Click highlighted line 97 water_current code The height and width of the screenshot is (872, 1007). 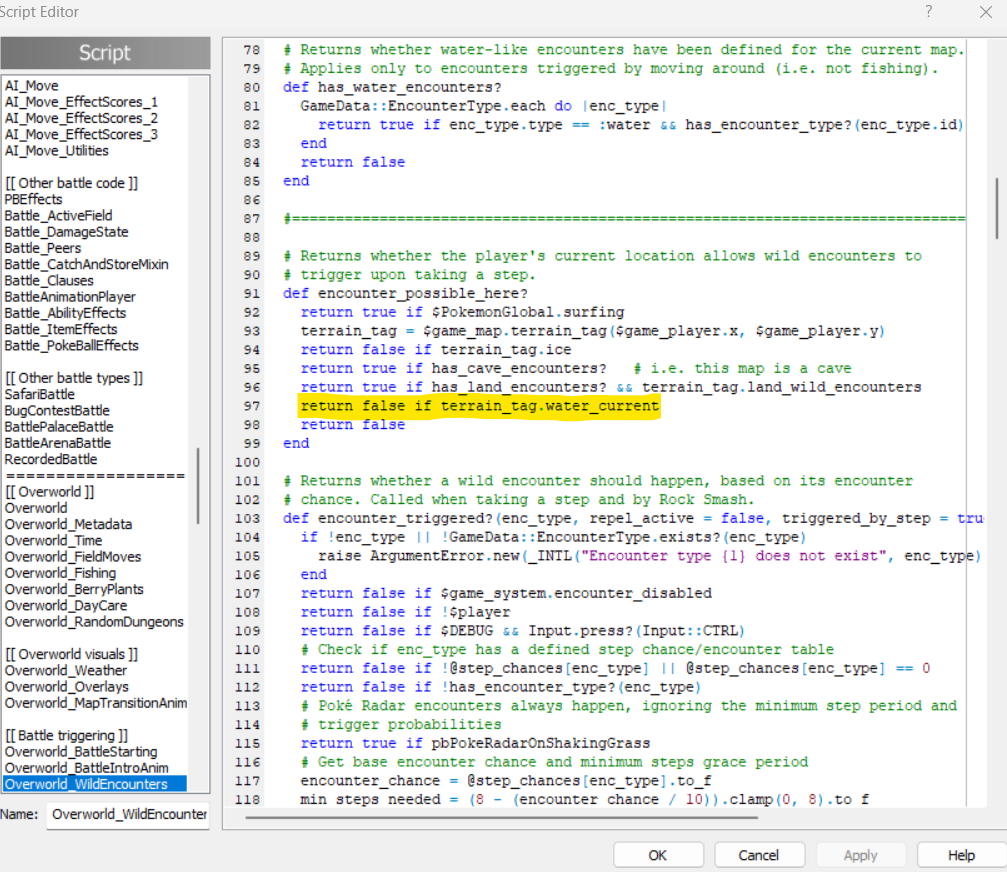coord(479,406)
